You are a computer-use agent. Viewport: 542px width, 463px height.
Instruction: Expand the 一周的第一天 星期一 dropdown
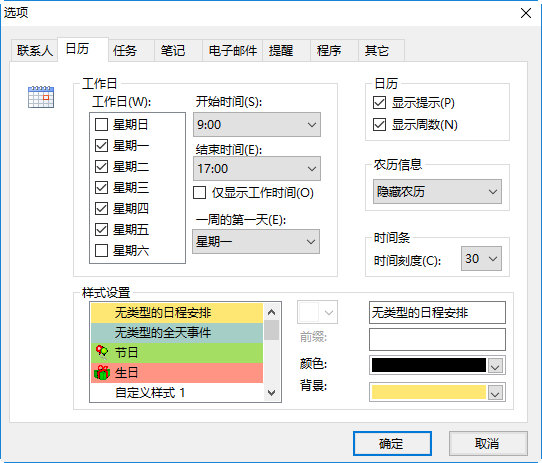[256, 241]
